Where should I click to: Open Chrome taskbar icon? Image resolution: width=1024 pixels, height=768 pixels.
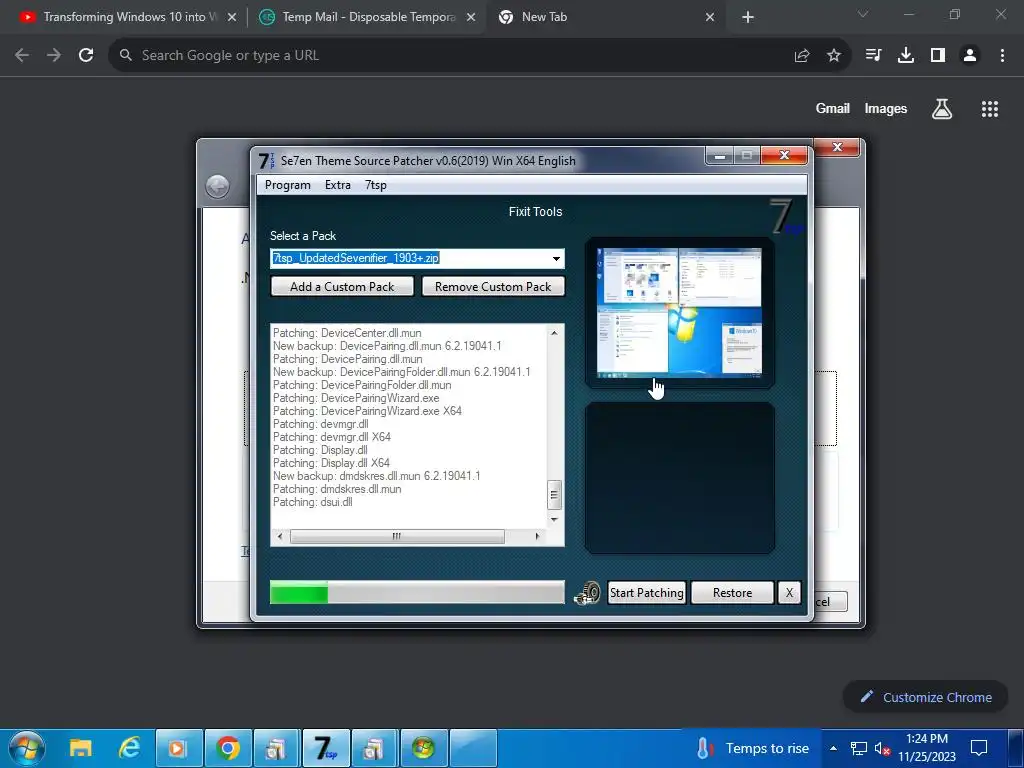[x=228, y=748]
